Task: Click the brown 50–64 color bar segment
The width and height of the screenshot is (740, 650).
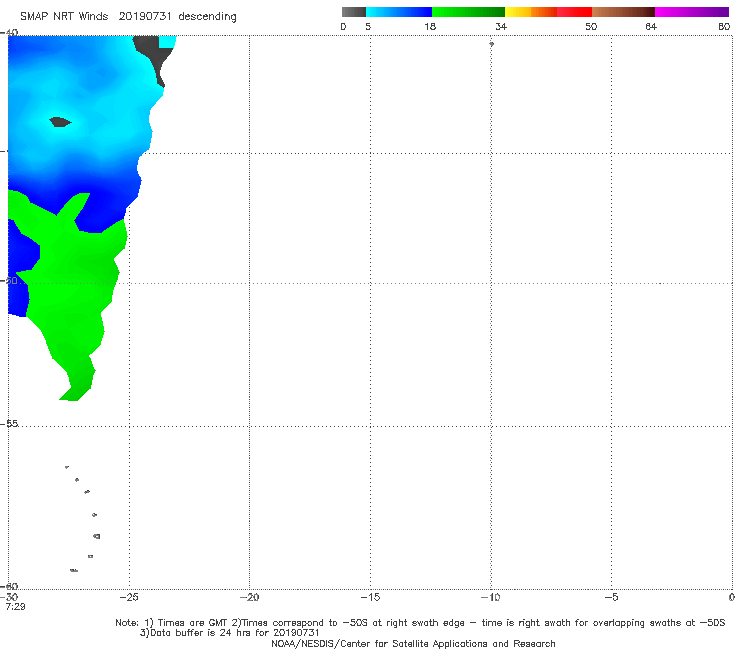Action: click(x=623, y=12)
